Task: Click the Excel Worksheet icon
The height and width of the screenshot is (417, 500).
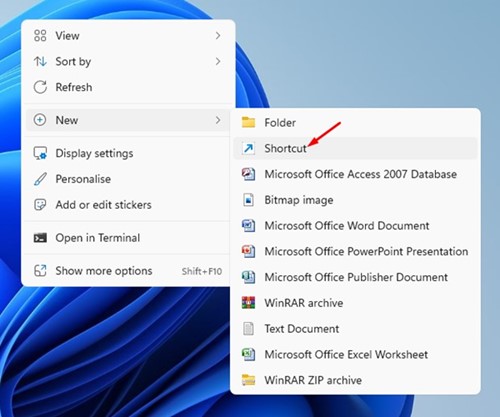Action: point(248,354)
